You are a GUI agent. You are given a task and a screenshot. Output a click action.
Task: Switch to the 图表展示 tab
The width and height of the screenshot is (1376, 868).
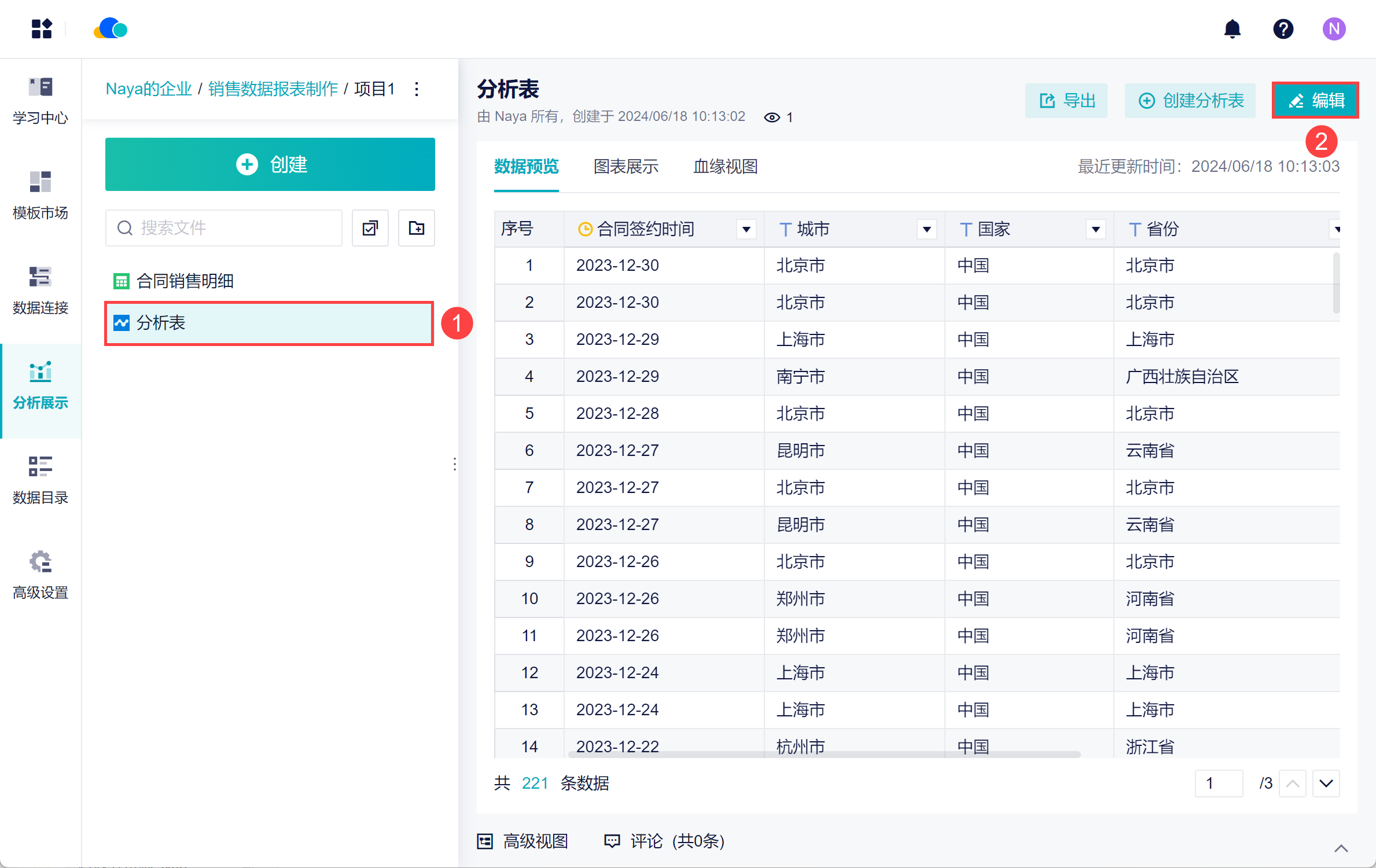626,167
